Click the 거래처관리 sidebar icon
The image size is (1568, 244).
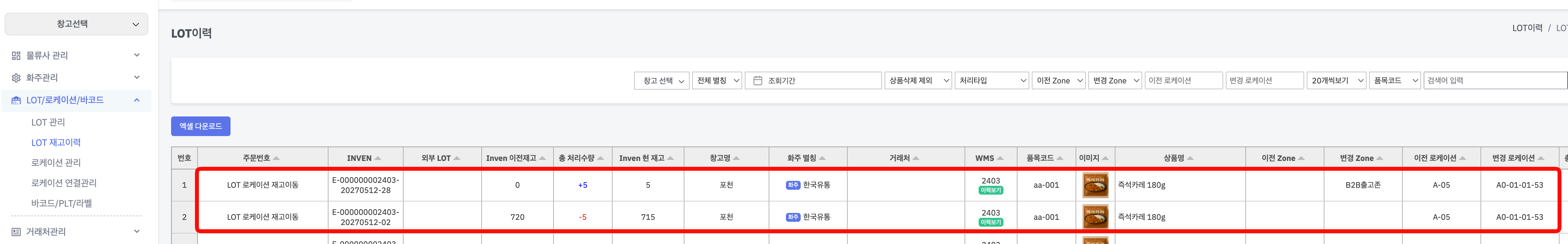(16, 232)
